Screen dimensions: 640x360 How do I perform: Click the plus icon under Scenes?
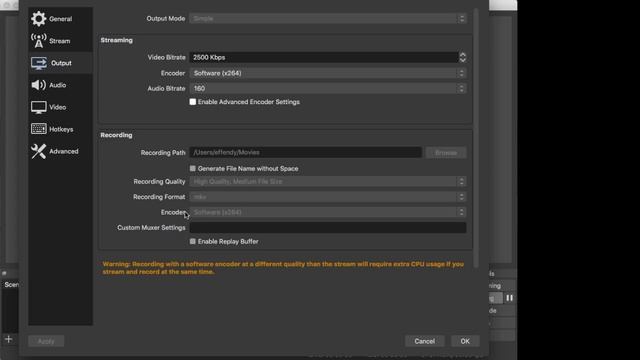[9, 339]
